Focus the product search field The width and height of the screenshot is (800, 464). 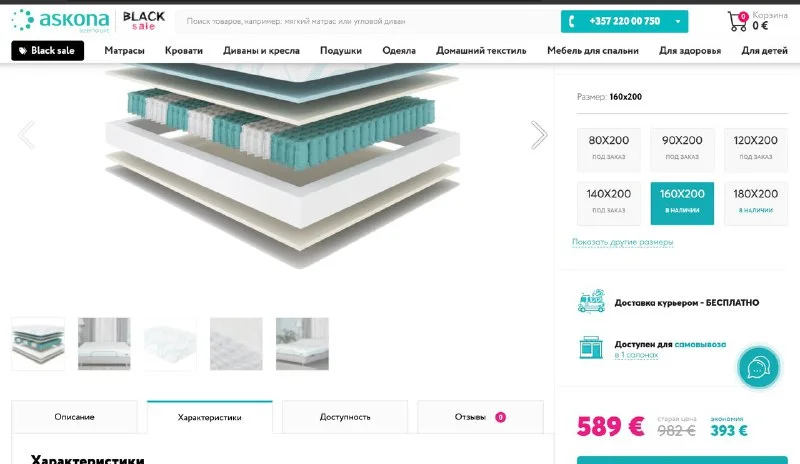pyautogui.click(x=367, y=21)
